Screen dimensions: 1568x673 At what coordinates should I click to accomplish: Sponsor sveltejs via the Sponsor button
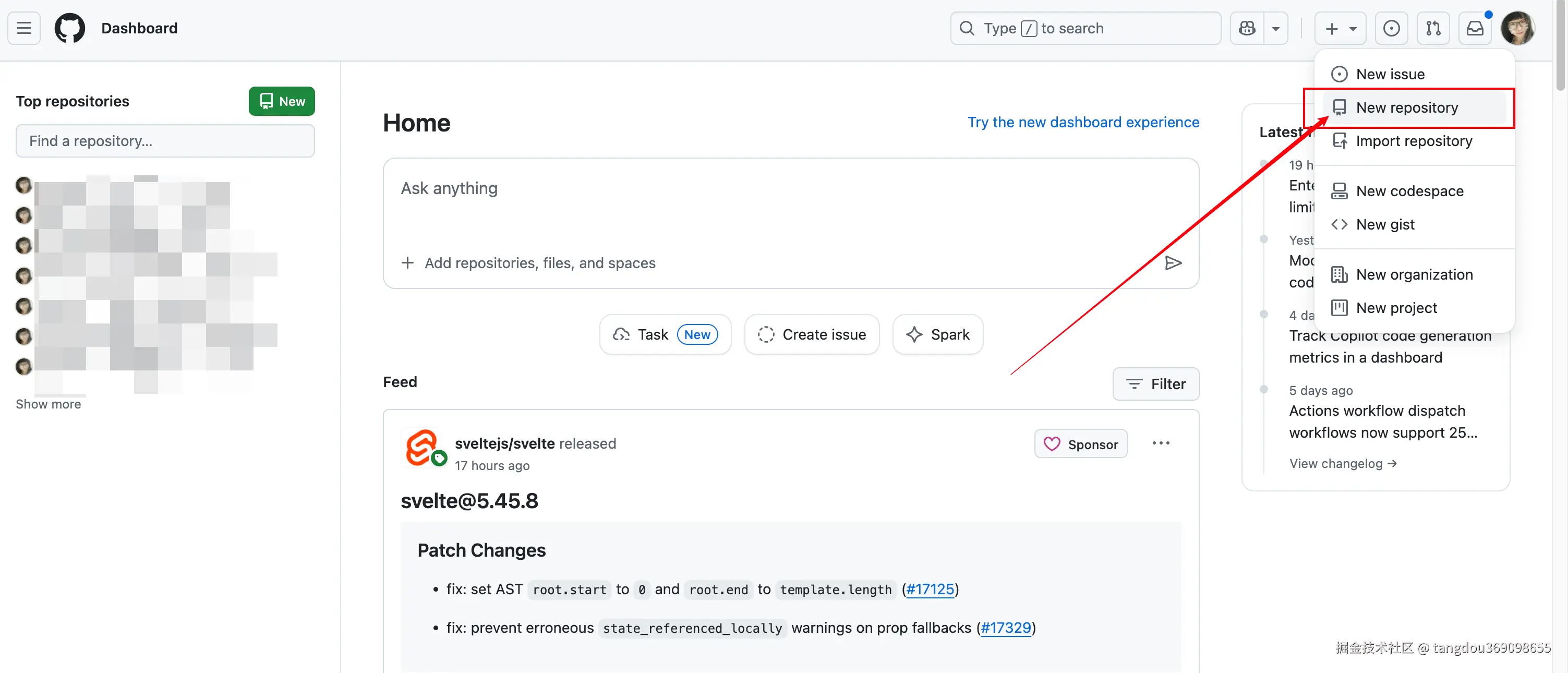point(1080,444)
